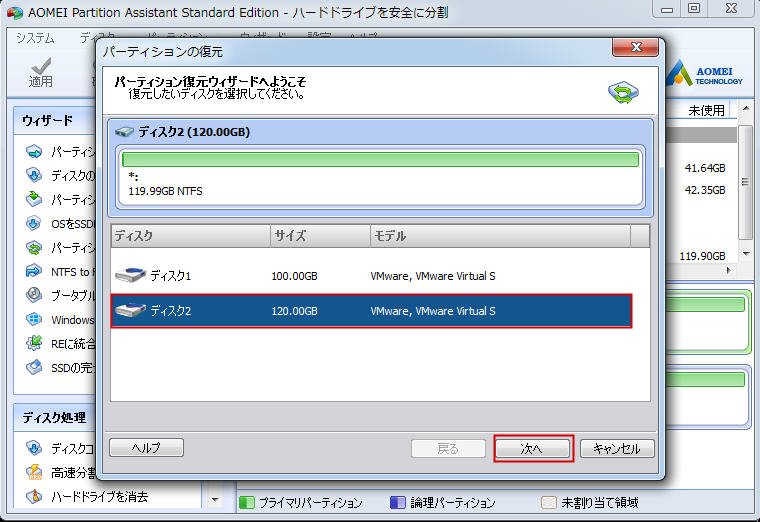Click the ディスク2 drive icon
The width and height of the screenshot is (760, 522).
click(130, 310)
